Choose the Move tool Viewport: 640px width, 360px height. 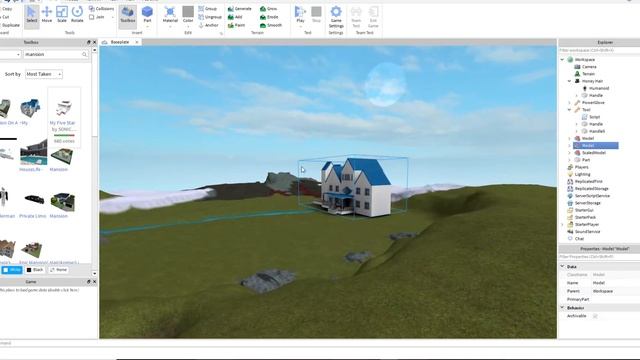pos(47,15)
